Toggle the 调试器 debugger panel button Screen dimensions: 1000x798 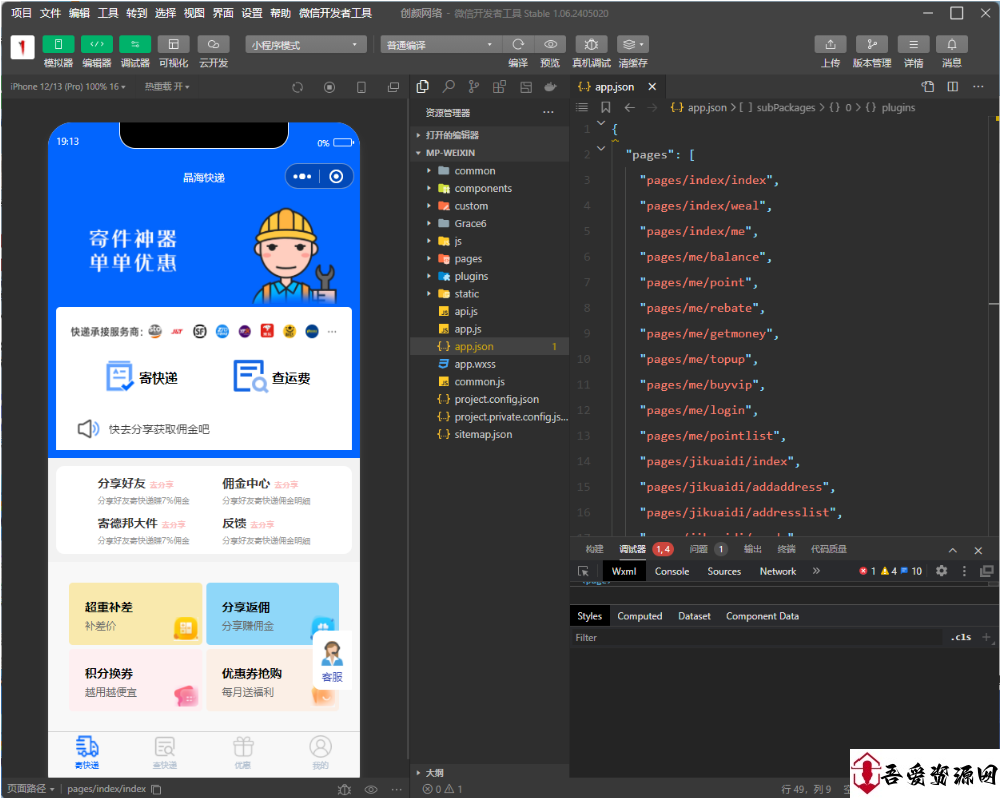pyautogui.click(x=135, y=45)
